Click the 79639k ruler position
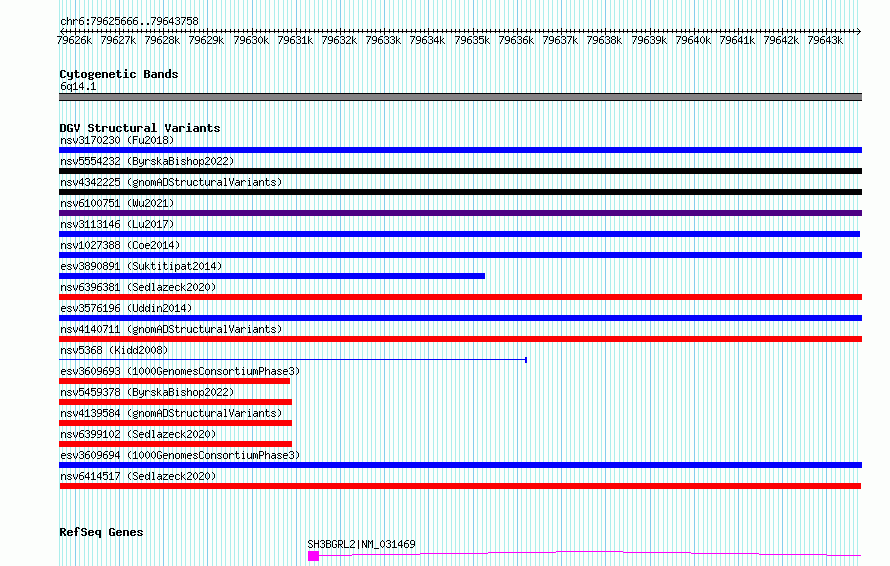Screen dimensions: 890x566 click(649, 40)
